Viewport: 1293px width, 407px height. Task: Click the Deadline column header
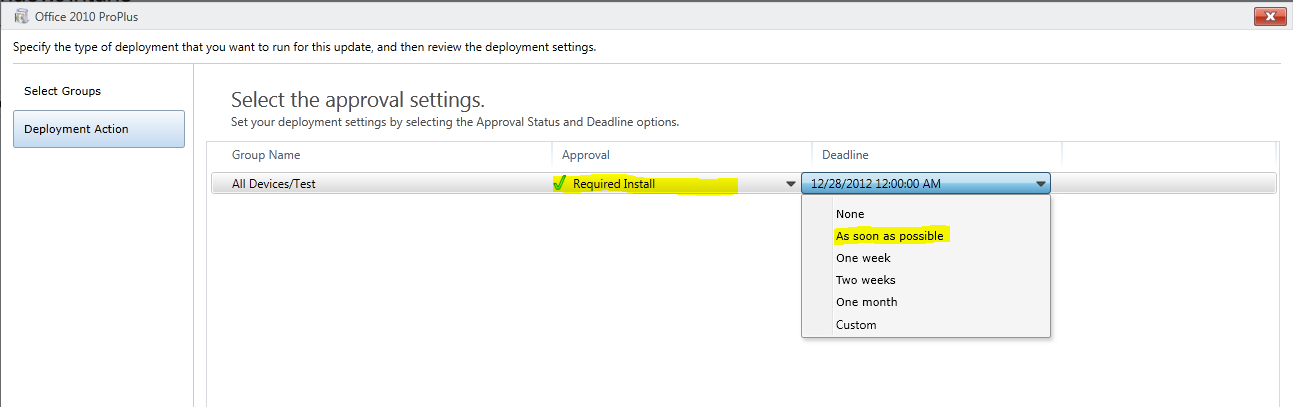click(x=845, y=155)
